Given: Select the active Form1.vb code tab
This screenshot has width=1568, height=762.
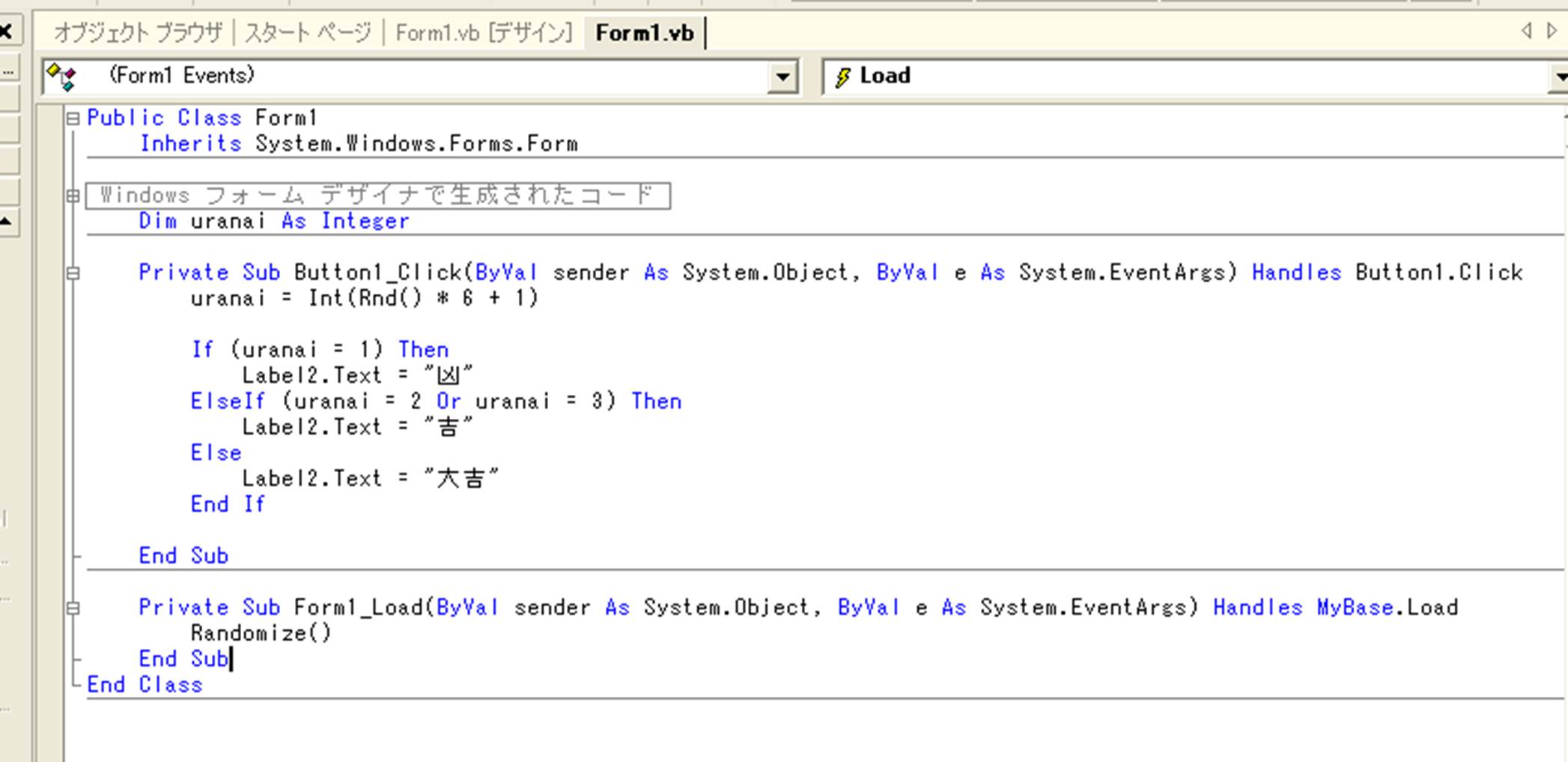Looking at the screenshot, I should [x=644, y=33].
